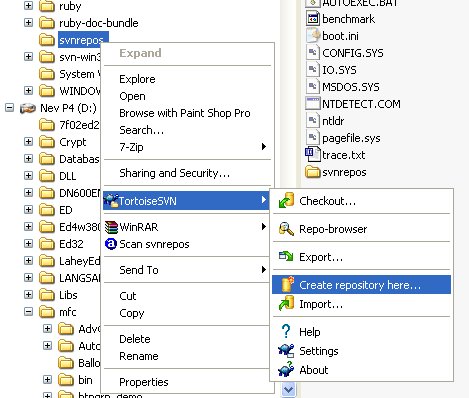The image size is (469, 398).
Task: Select the Import... submenu entry
Action: point(361,304)
